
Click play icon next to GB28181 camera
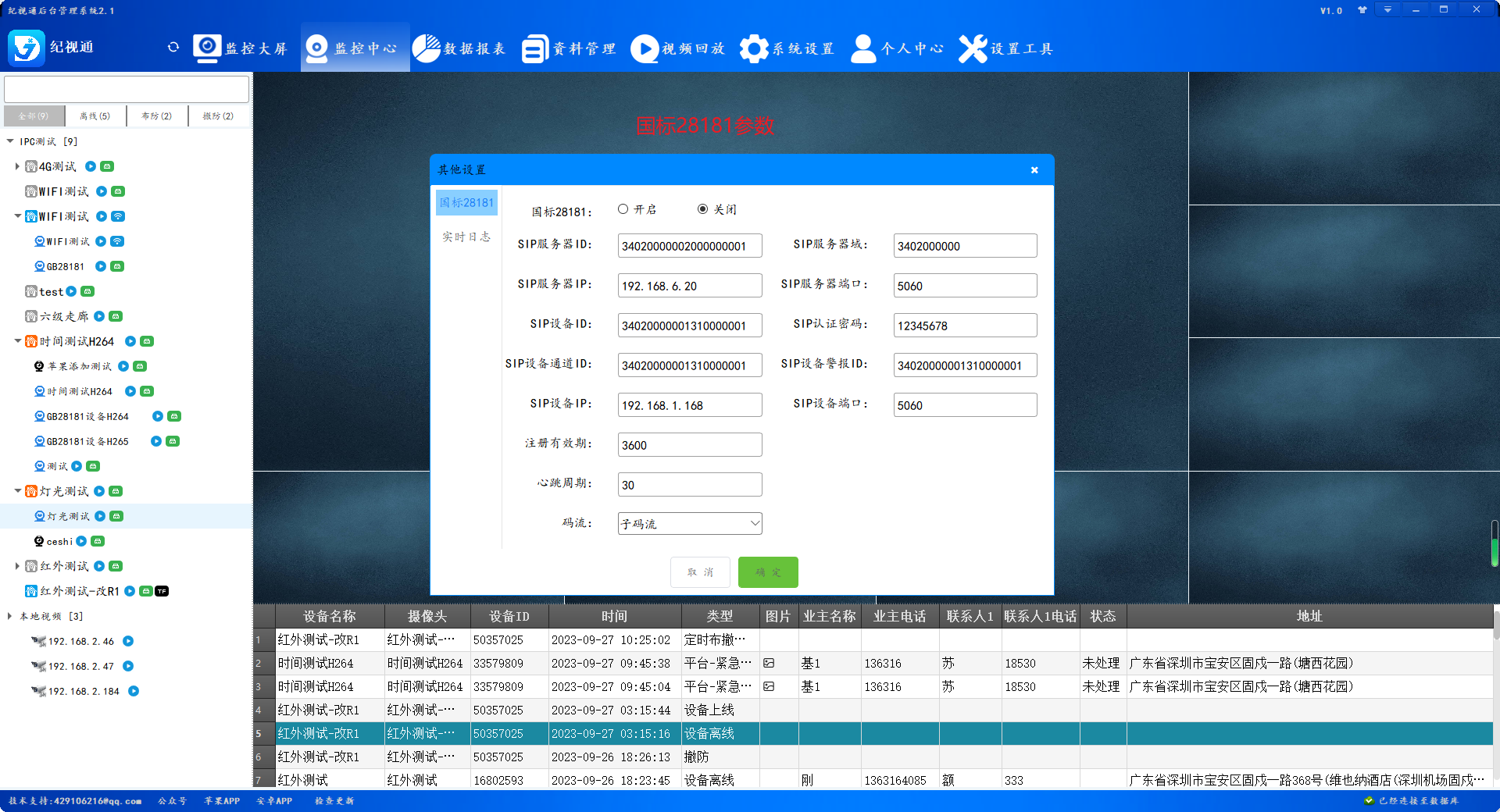(101, 266)
